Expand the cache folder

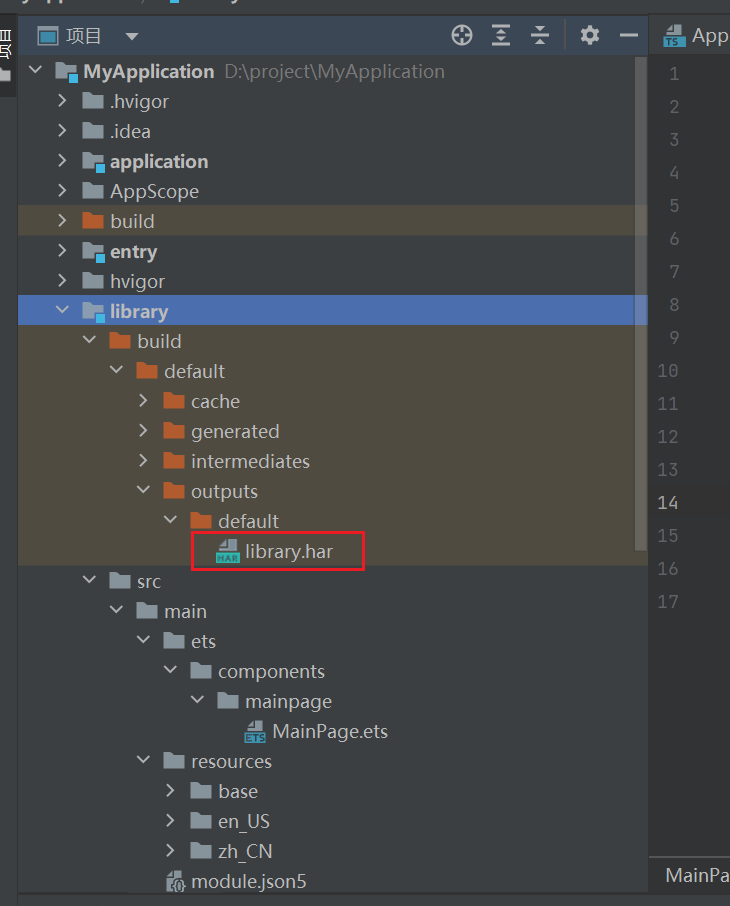pos(143,401)
